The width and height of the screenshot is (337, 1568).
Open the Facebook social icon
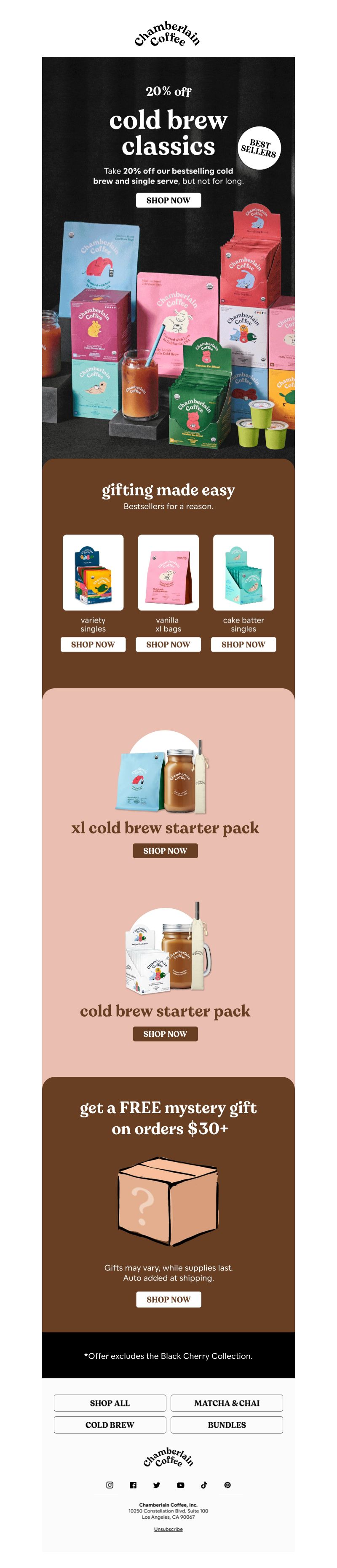[133, 1485]
